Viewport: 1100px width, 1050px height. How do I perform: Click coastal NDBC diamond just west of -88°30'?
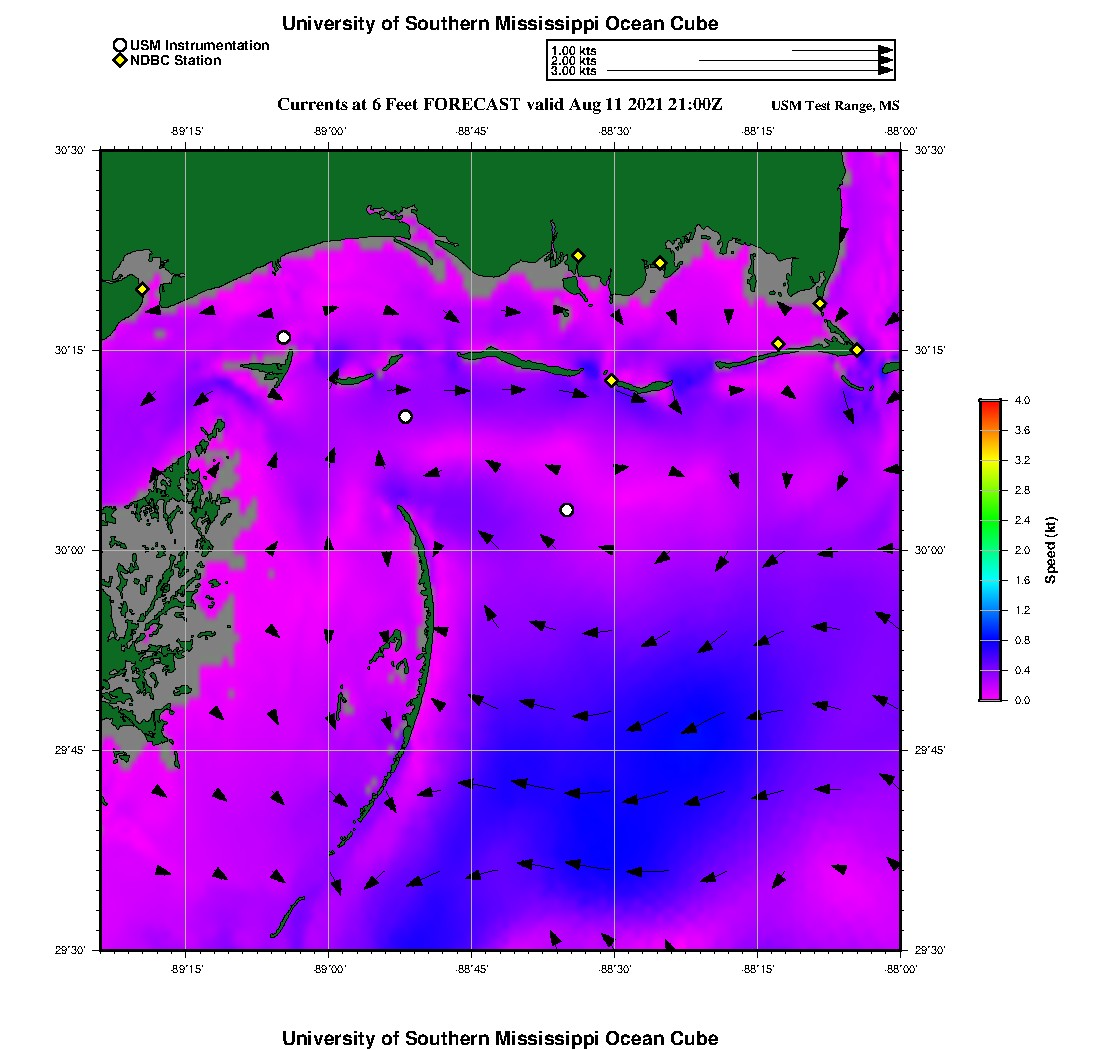click(578, 256)
